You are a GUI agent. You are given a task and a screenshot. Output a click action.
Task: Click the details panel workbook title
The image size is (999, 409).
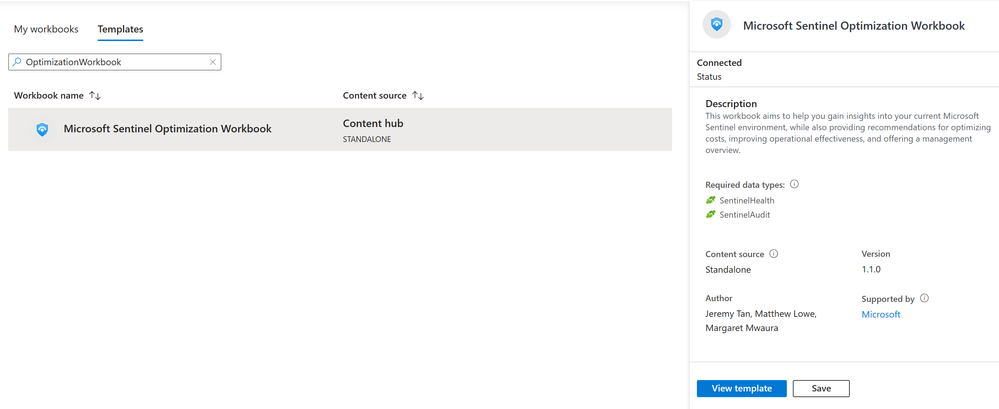pyautogui.click(x=854, y=25)
